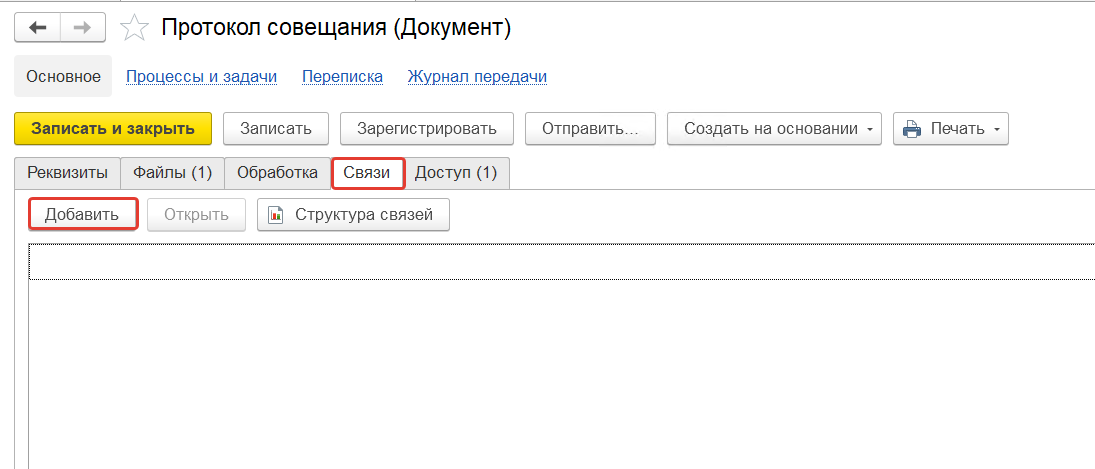Select the Связи tab
Image resolution: width=1095 pixels, height=469 pixels.
(x=367, y=172)
